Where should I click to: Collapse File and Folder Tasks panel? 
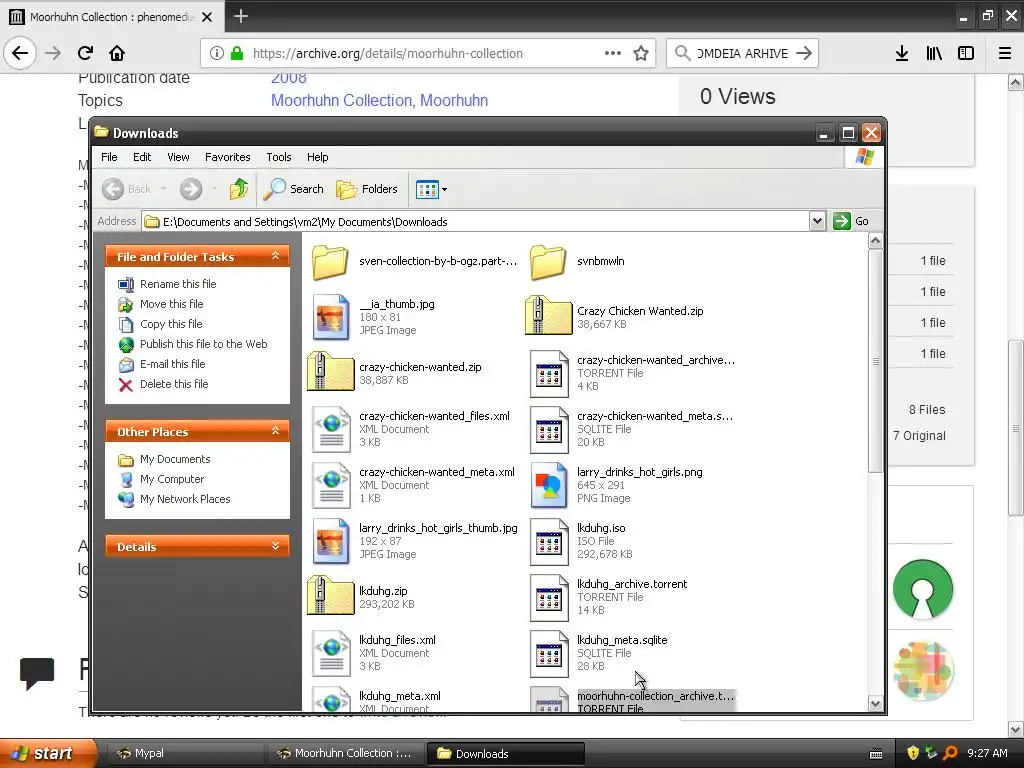pyautogui.click(x=276, y=256)
